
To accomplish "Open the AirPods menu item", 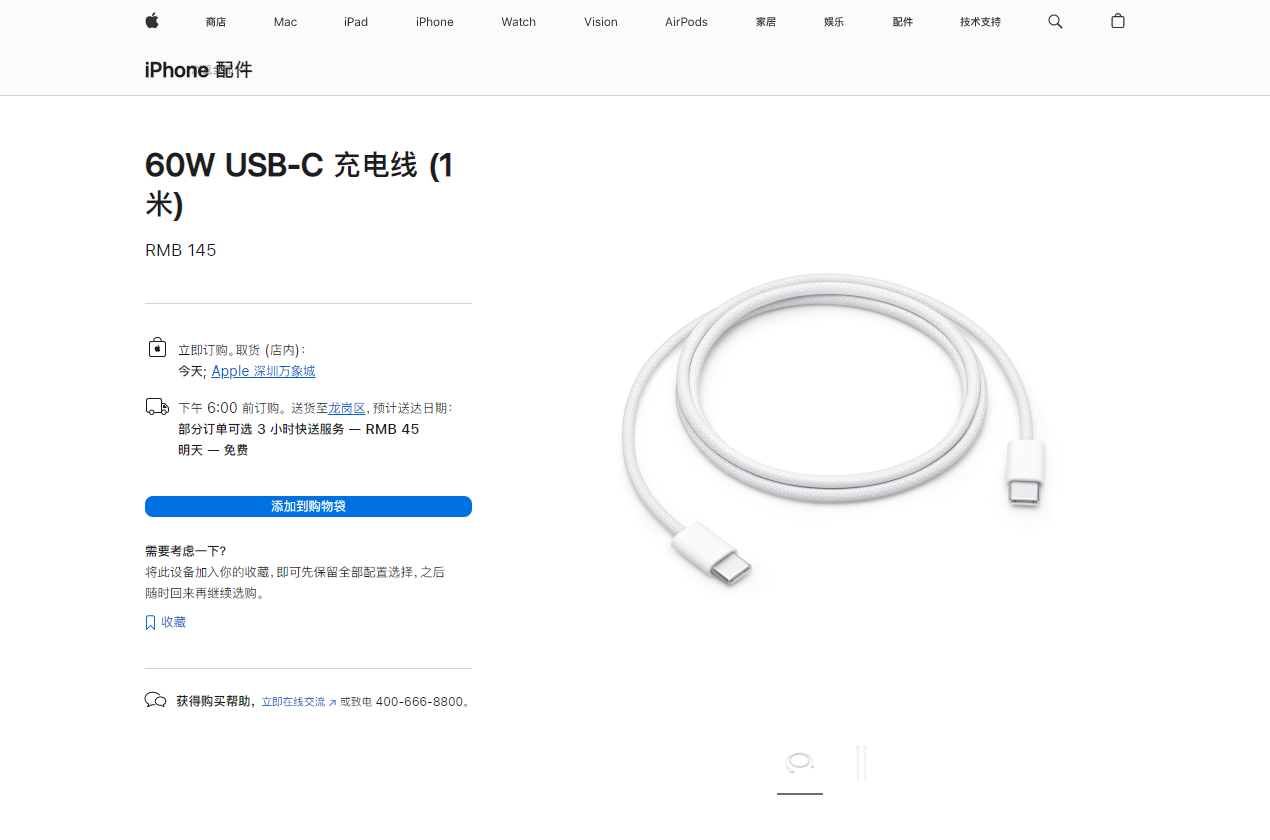I will (686, 22).
